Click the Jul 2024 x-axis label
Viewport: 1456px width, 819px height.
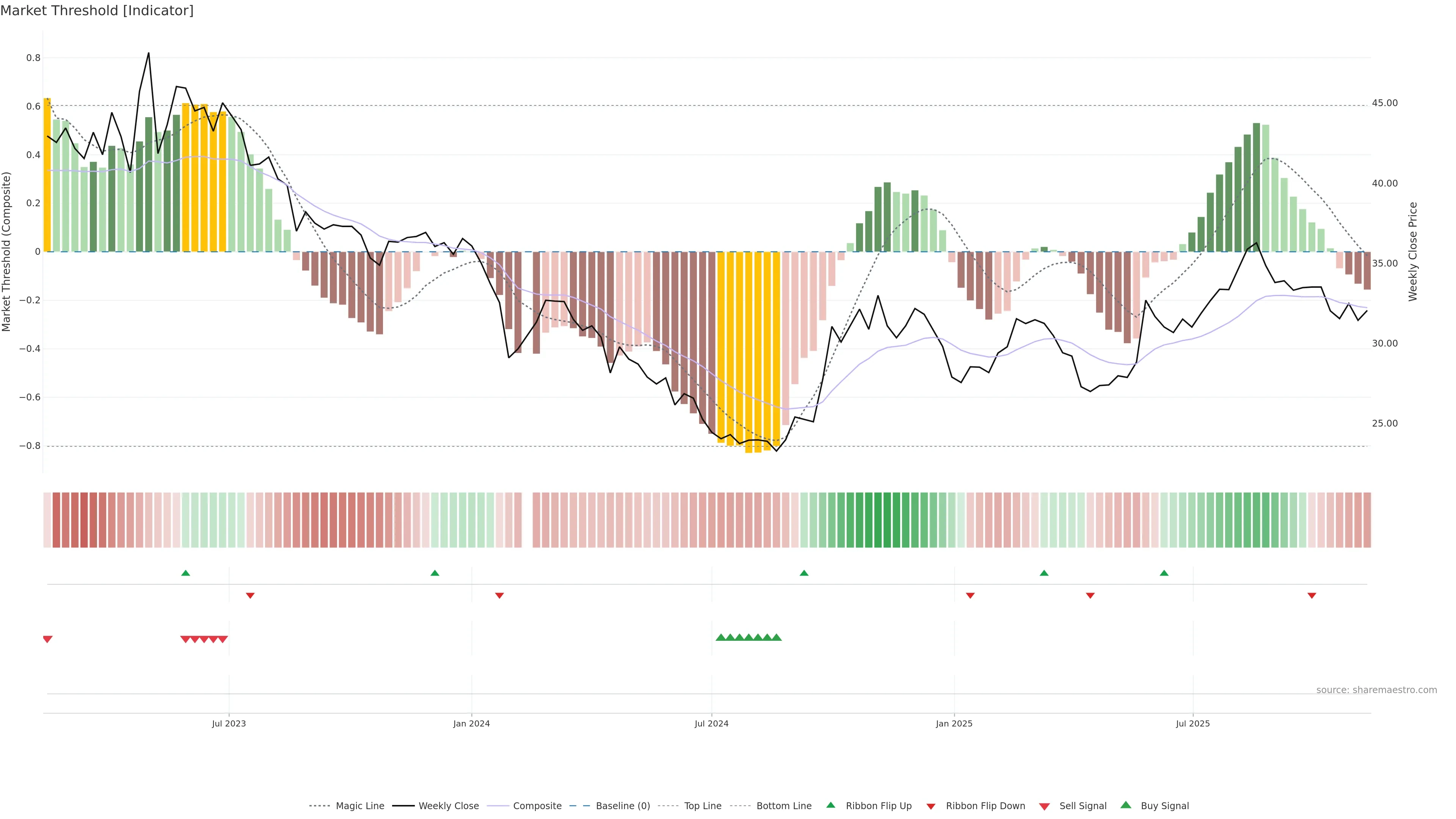point(711,723)
